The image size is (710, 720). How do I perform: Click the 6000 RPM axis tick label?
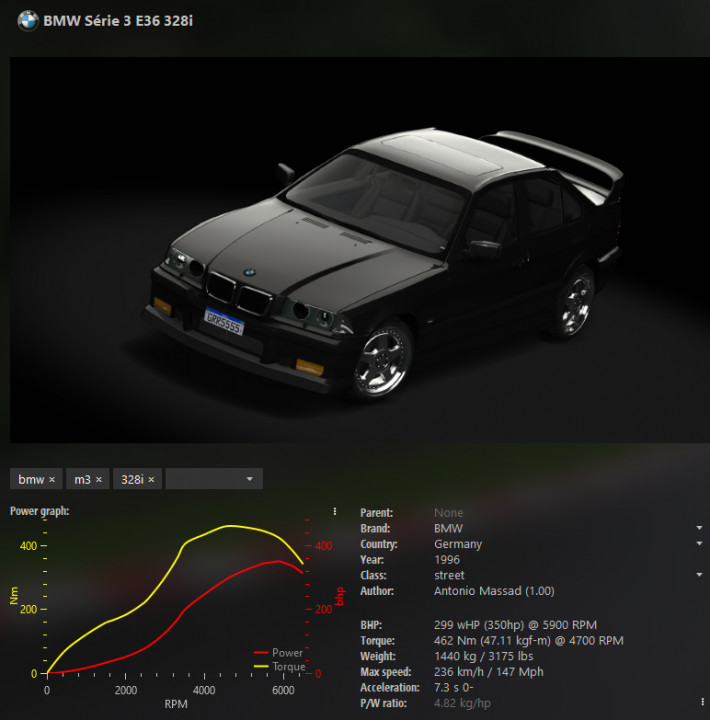(x=283, y=690)
